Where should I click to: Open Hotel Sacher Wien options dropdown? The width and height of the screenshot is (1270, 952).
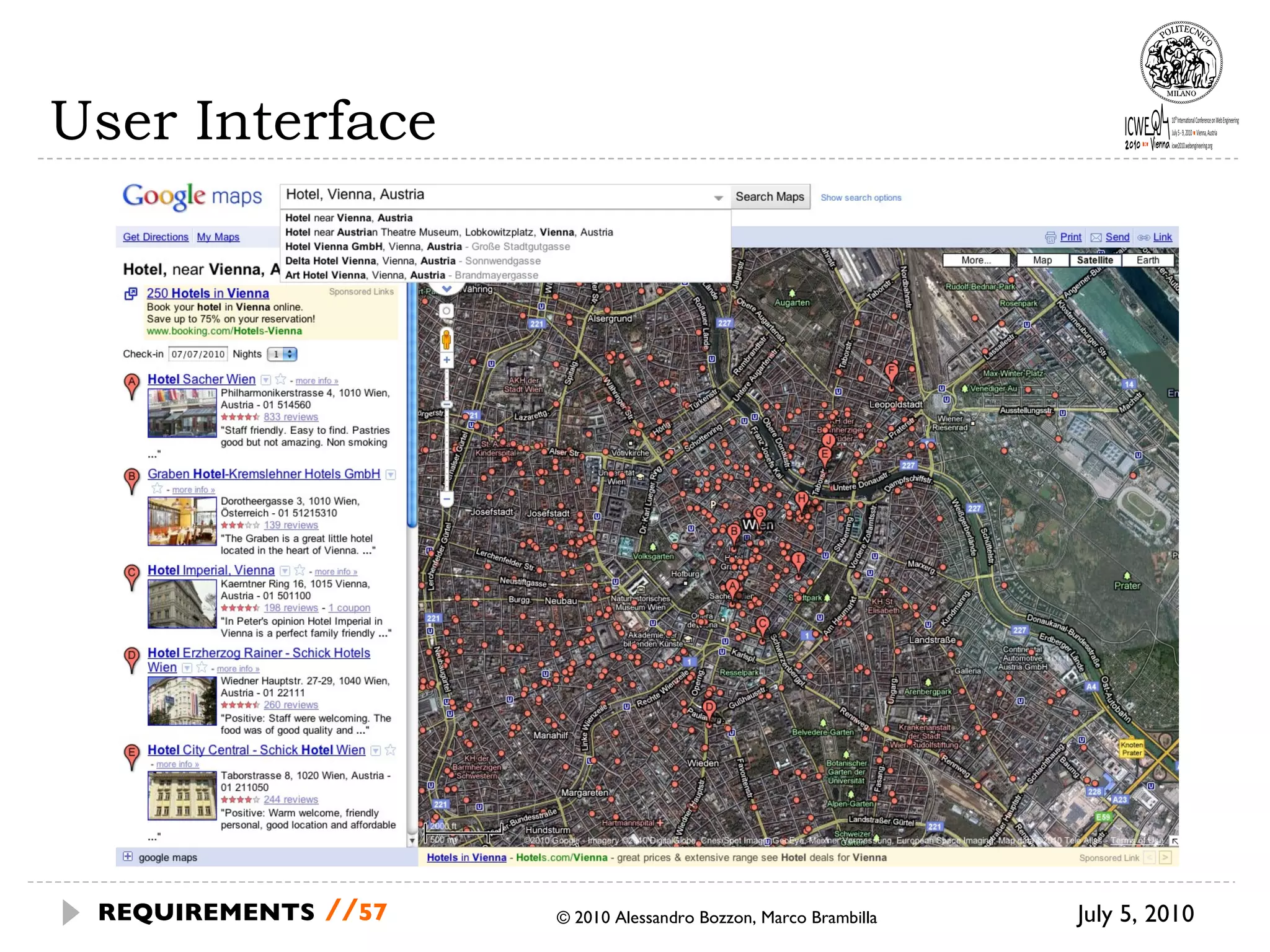click(x=266, y=380)
